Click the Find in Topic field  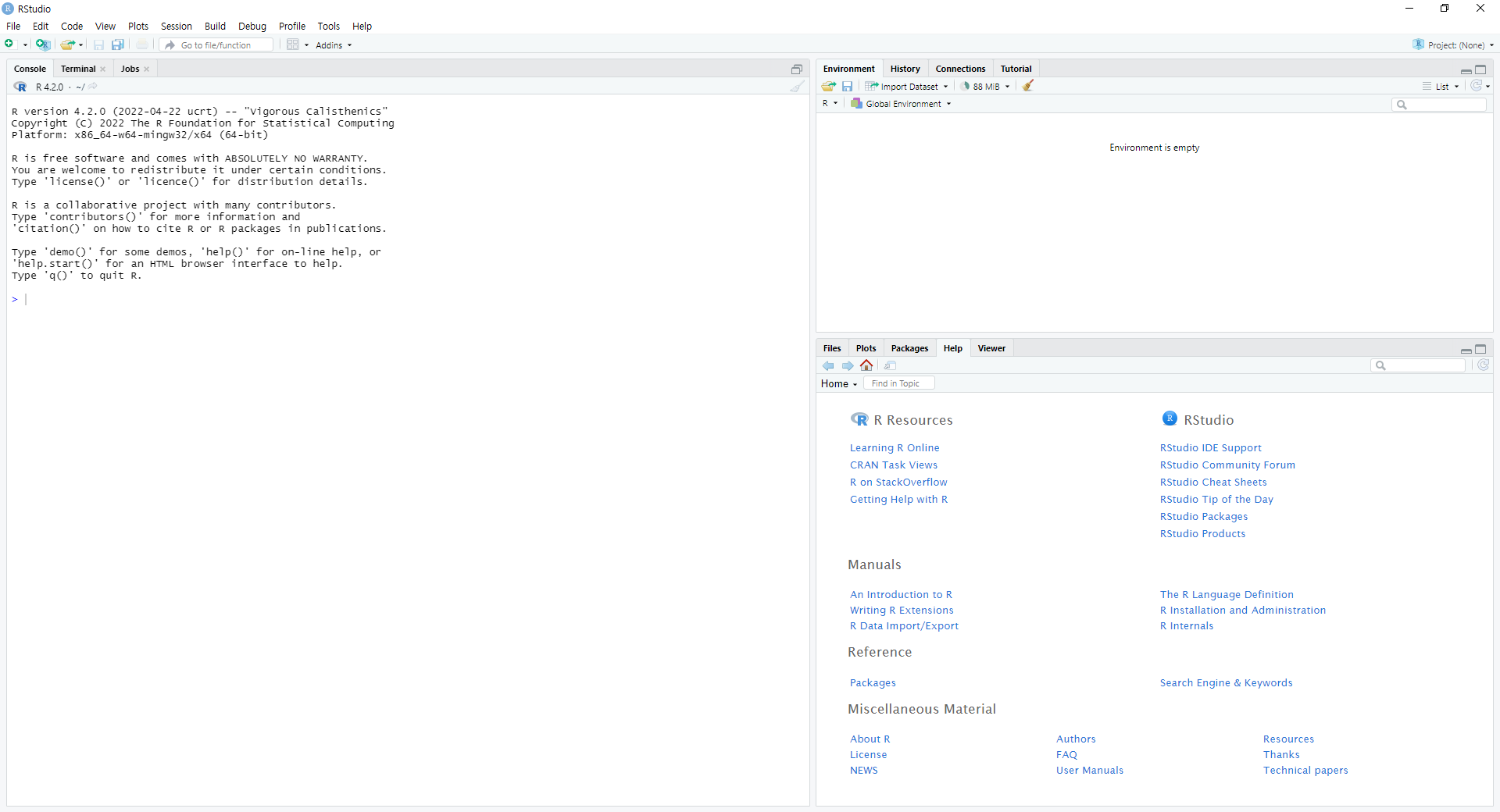[899, 383]
